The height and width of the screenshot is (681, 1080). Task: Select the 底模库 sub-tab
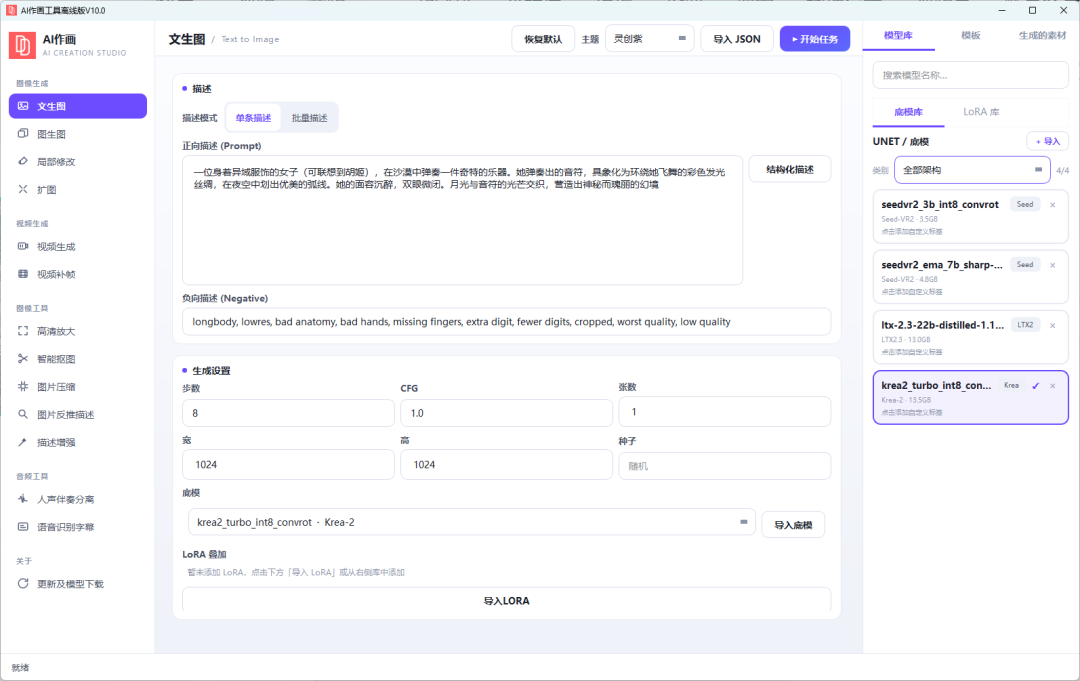click(908, 112)
